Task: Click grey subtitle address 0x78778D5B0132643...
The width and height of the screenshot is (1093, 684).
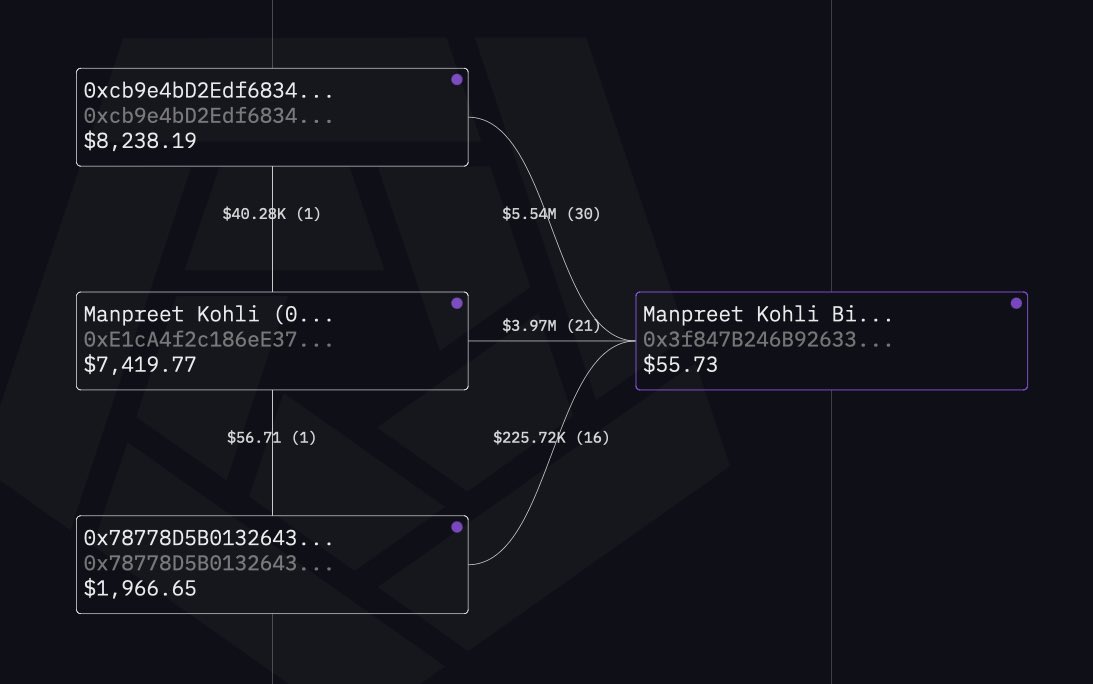Action: click(x=208, y=563)
